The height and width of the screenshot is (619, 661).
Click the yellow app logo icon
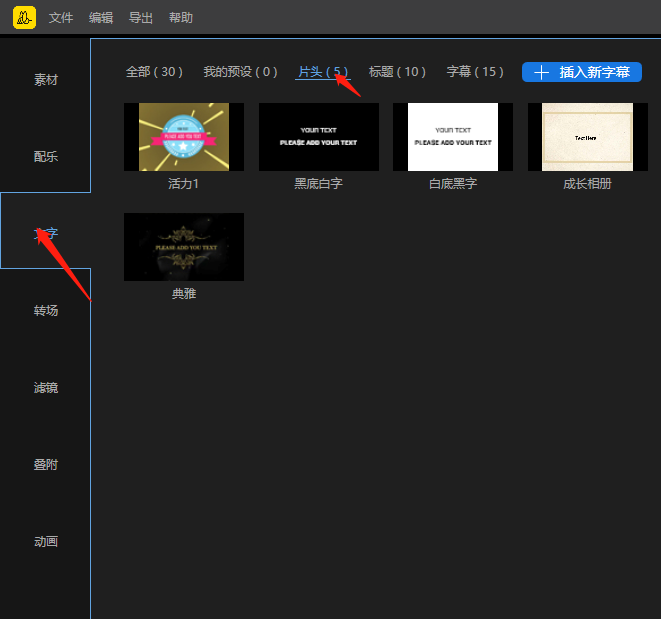24,17
